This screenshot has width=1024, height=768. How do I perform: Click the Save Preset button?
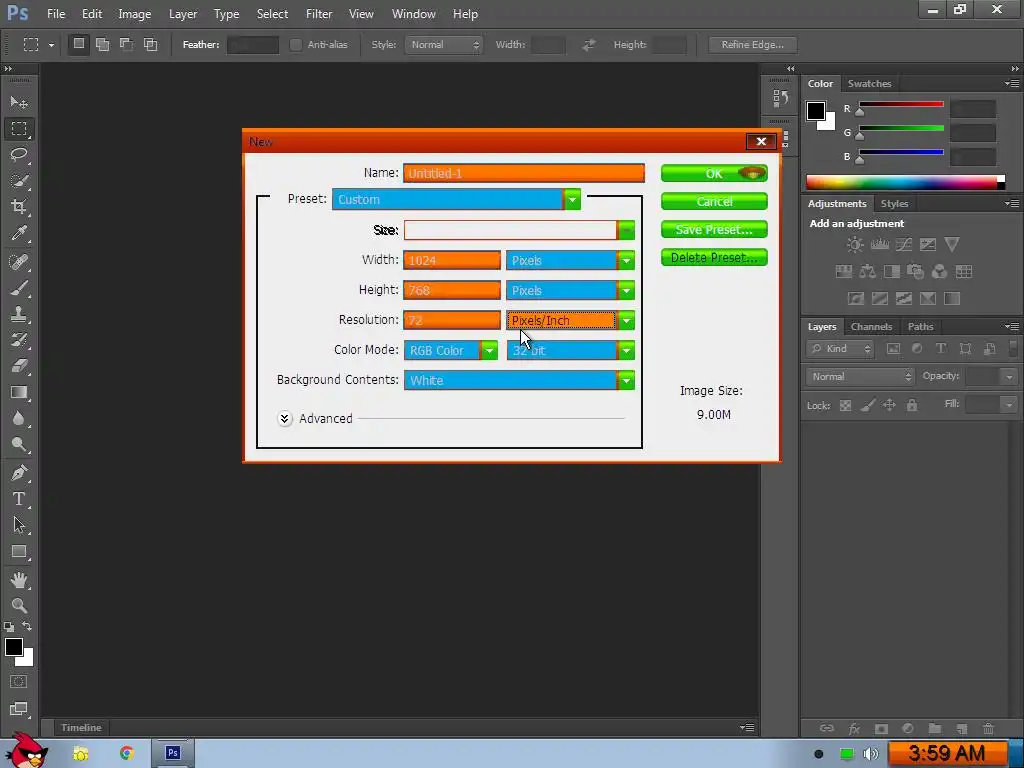[714, 230]
